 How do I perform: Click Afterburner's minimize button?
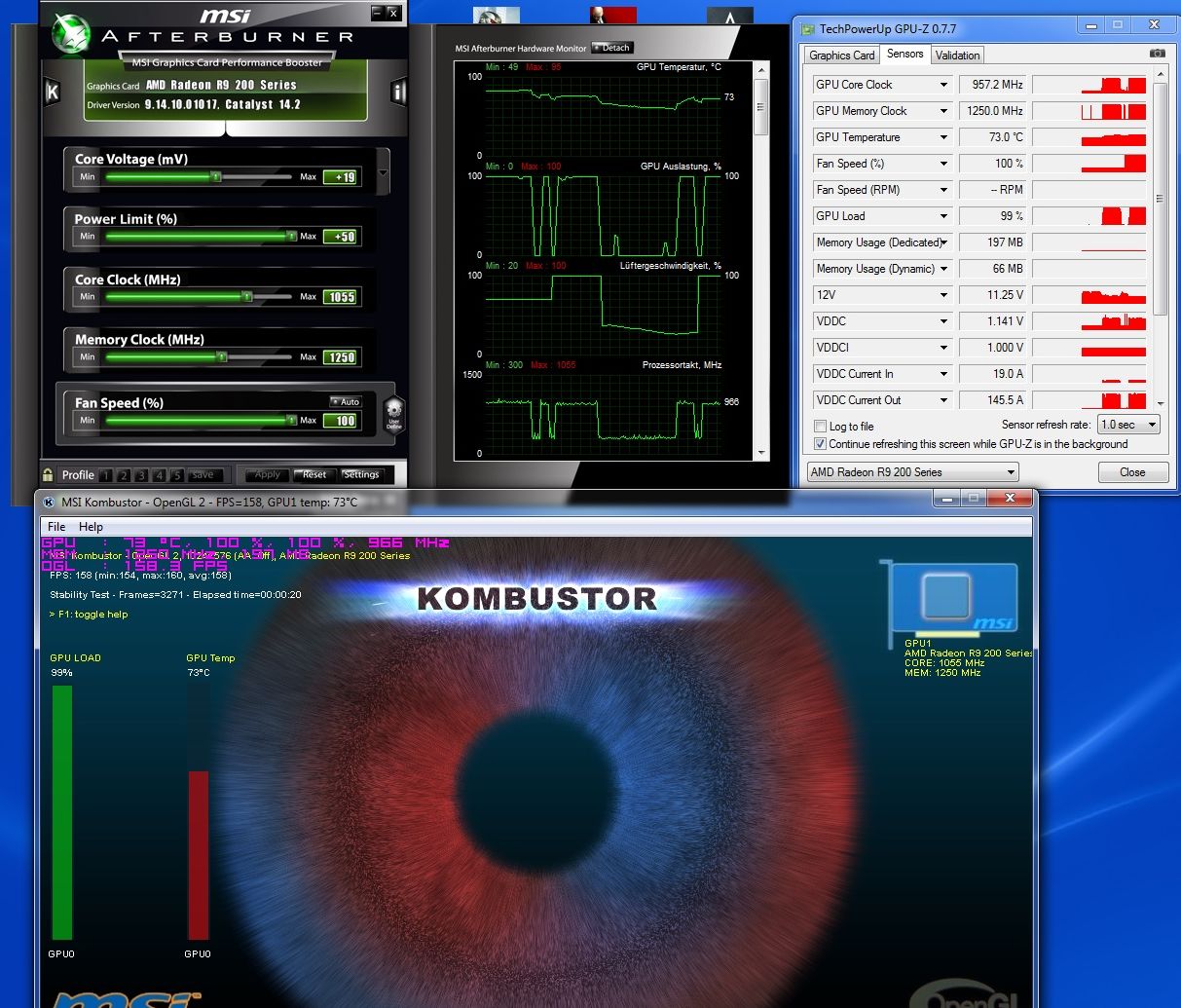pyautogui.click(x=377, y=13)
